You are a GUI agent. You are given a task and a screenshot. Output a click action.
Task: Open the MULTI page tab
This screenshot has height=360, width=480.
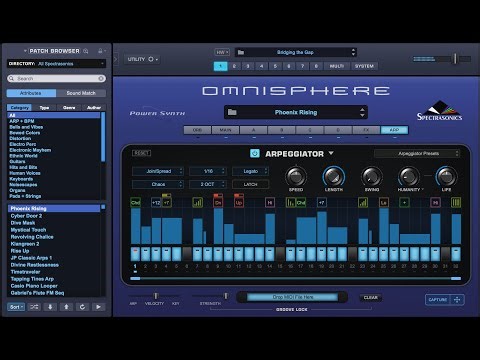click(x=337, y=66)
